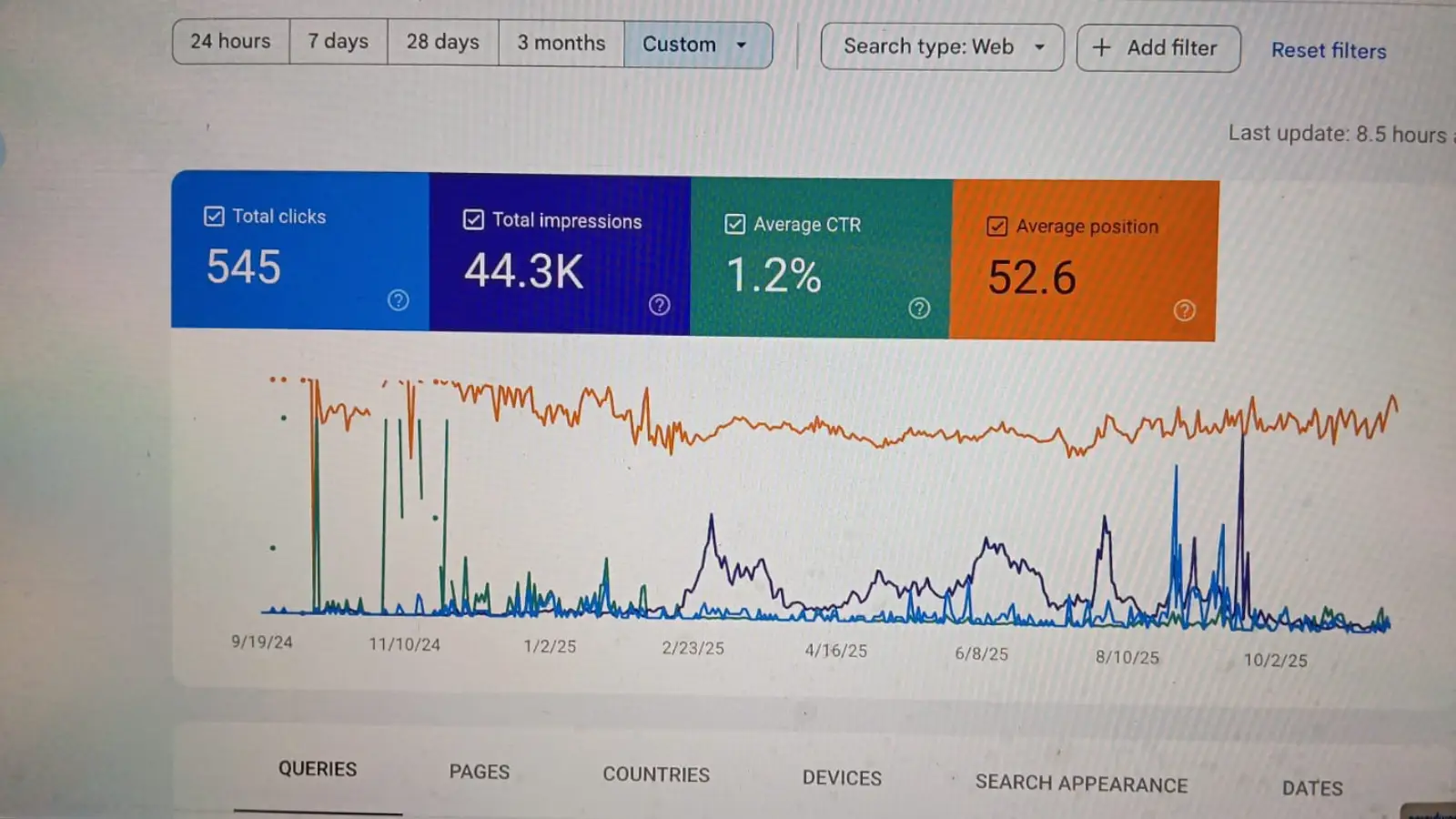1456x819 pixels.
Task: Expand the Search type: Web dropdown
Action: click(x=942, y=46)
